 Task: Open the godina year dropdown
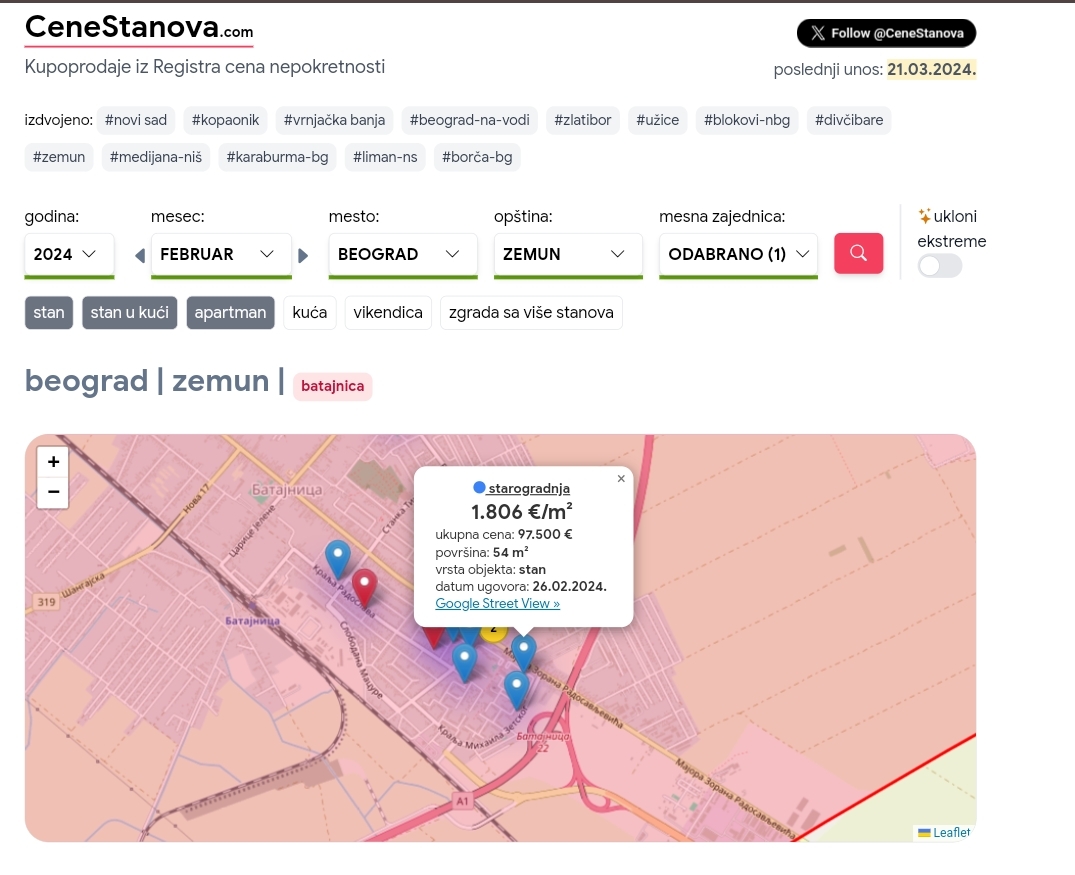69,254
